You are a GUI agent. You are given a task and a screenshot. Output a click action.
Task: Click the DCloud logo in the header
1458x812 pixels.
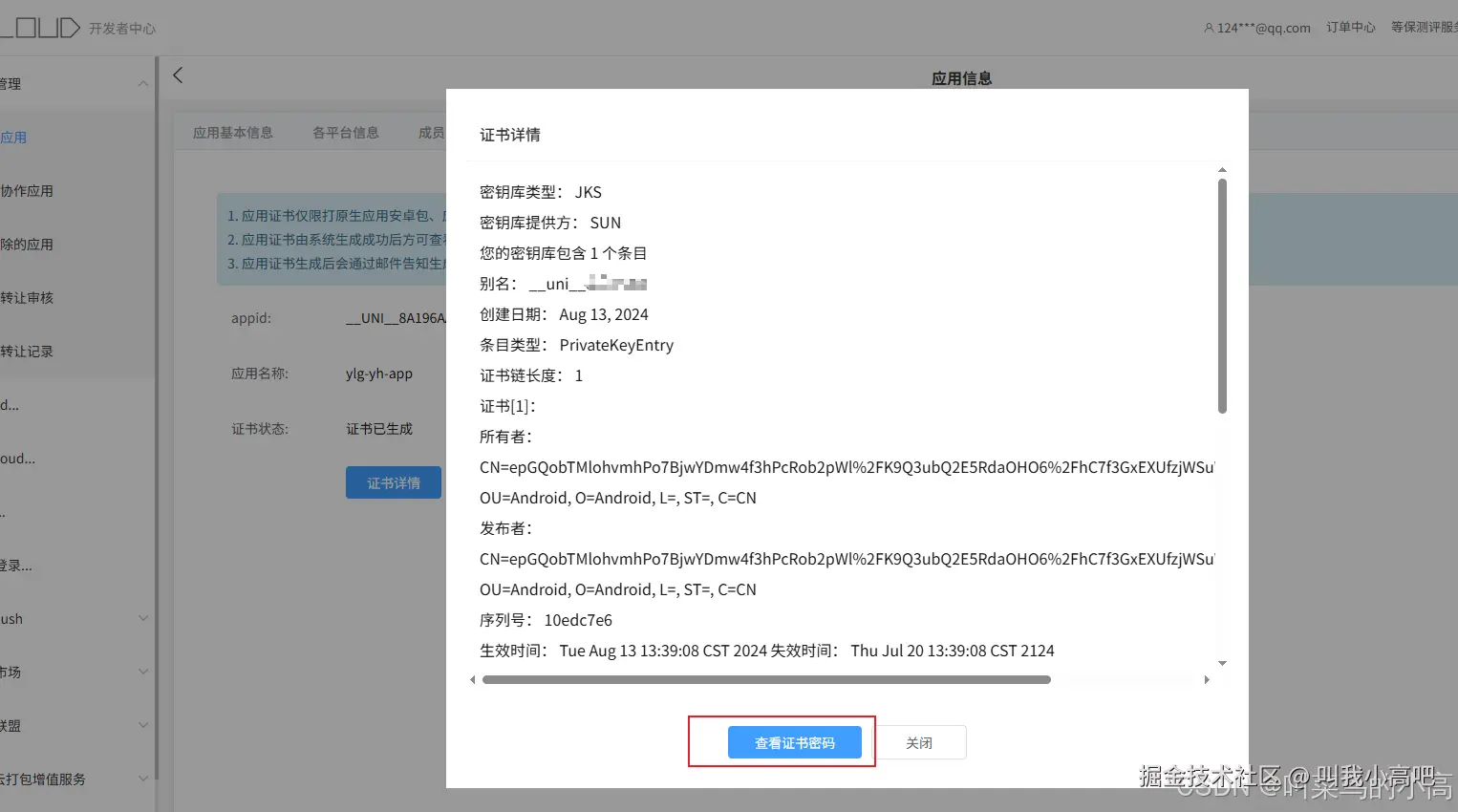(x=40, y=28)
